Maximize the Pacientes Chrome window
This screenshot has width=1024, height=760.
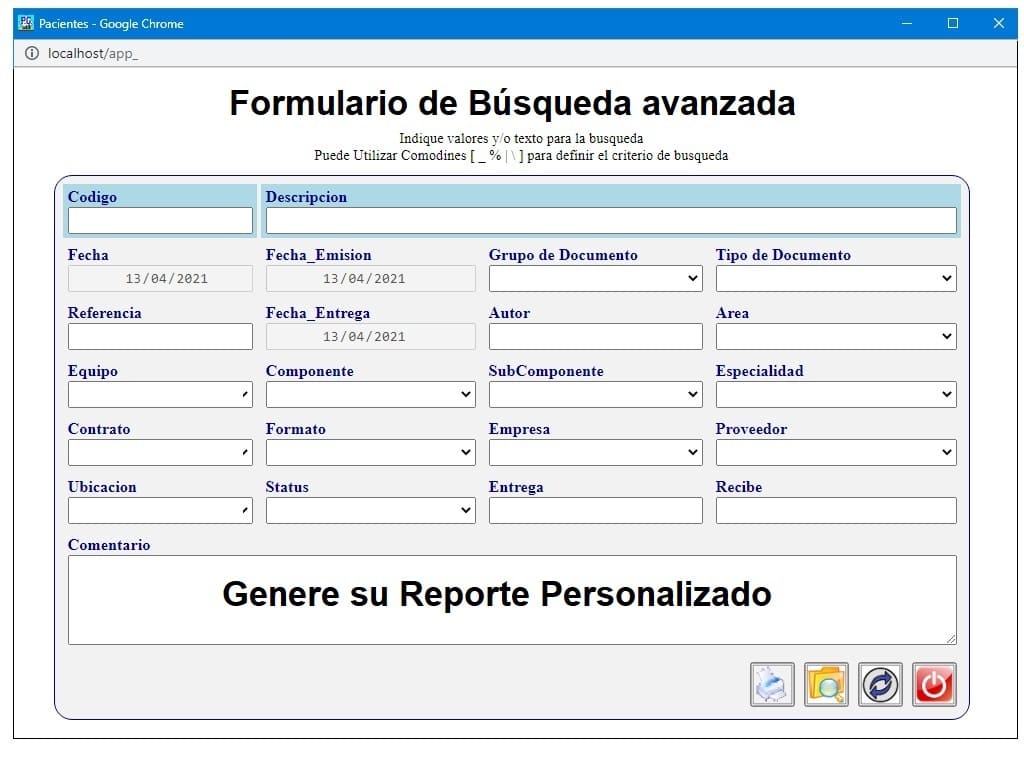point(953,24)
